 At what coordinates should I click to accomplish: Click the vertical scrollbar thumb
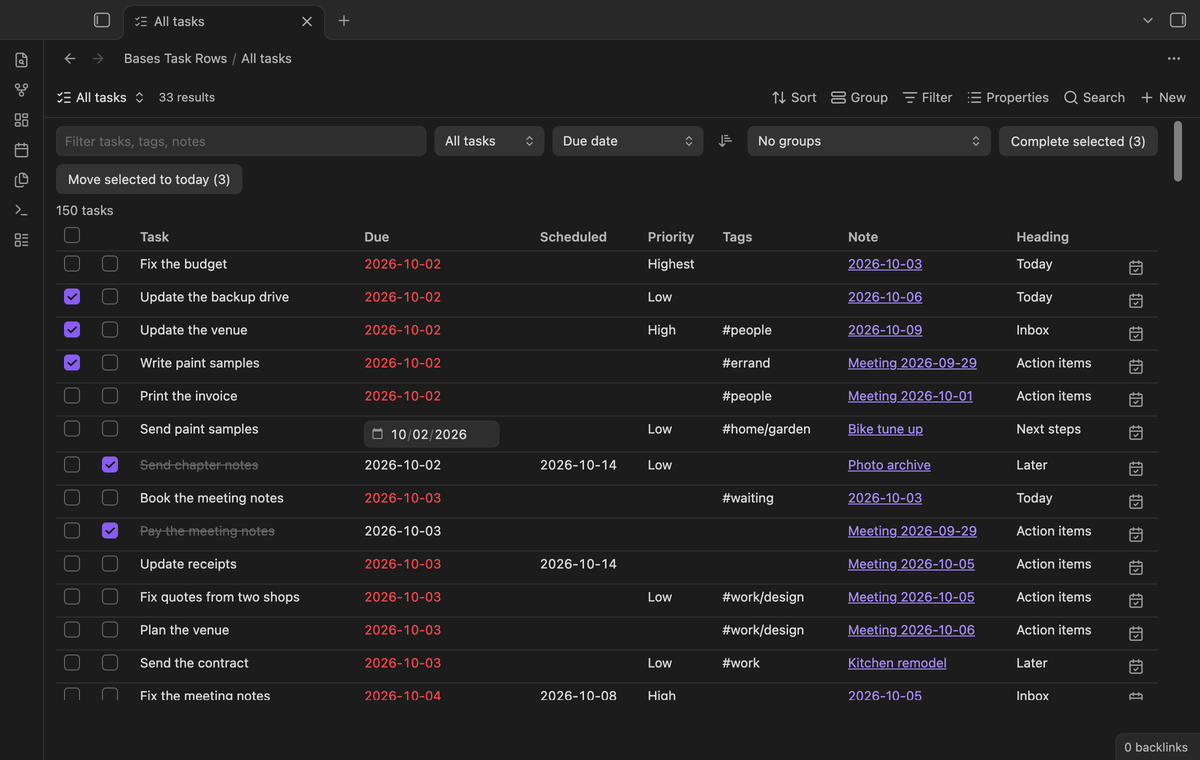coord(1177,151)
